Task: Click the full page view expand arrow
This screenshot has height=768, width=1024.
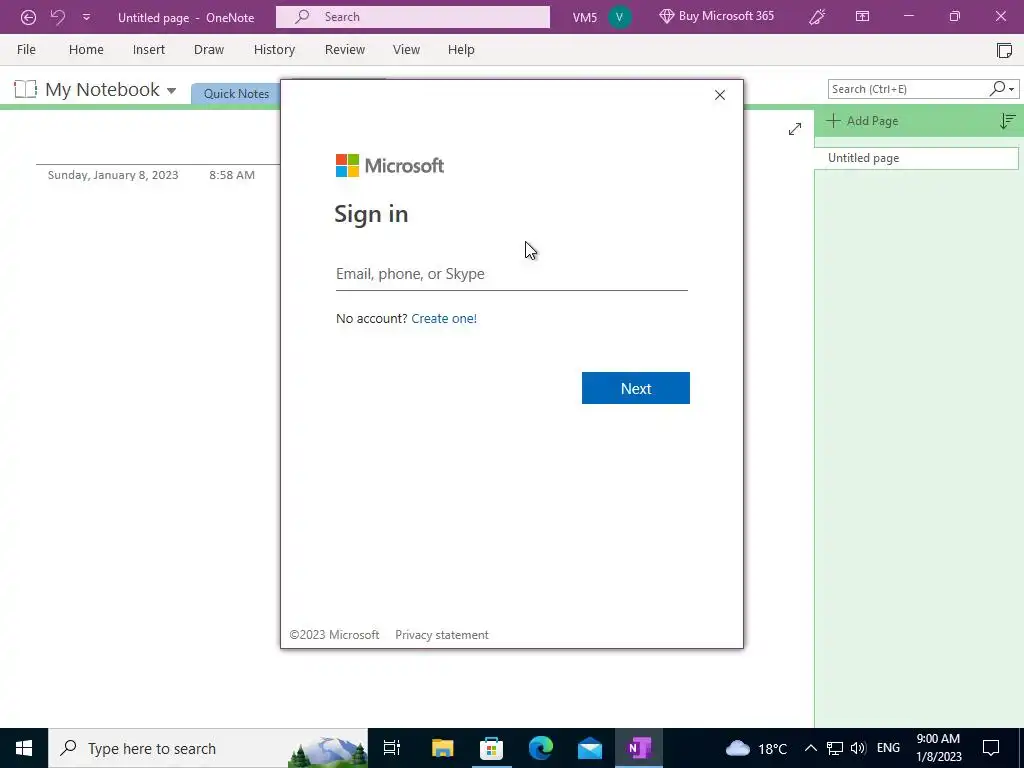Action: click(795, 129)
